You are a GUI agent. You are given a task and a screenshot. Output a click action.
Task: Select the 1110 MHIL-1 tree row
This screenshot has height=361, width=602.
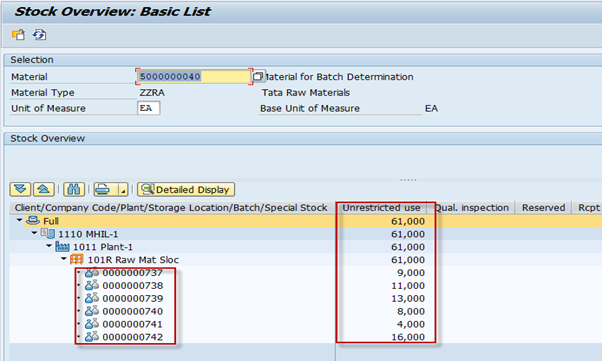pos(88,234)
